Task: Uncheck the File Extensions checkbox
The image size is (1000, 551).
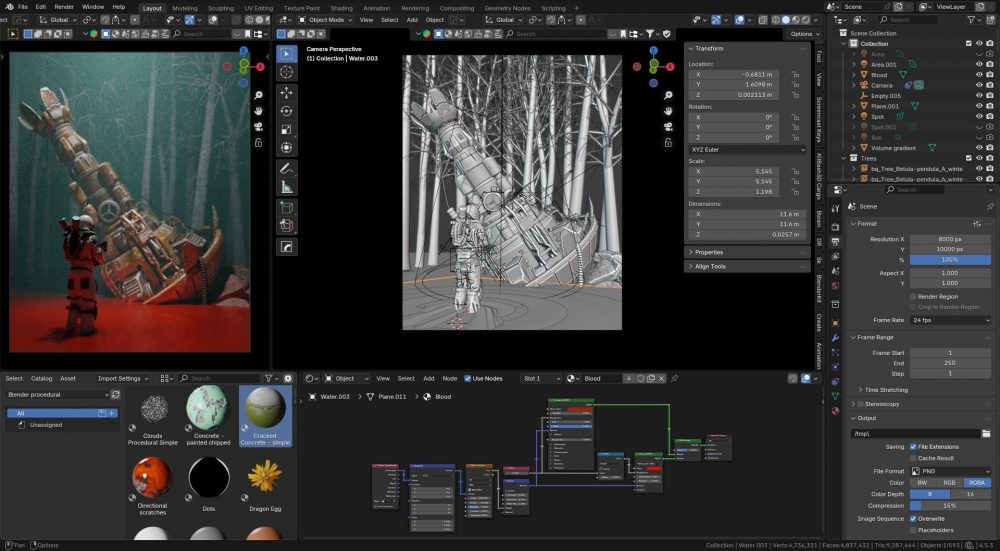Action: click(913, 447)
